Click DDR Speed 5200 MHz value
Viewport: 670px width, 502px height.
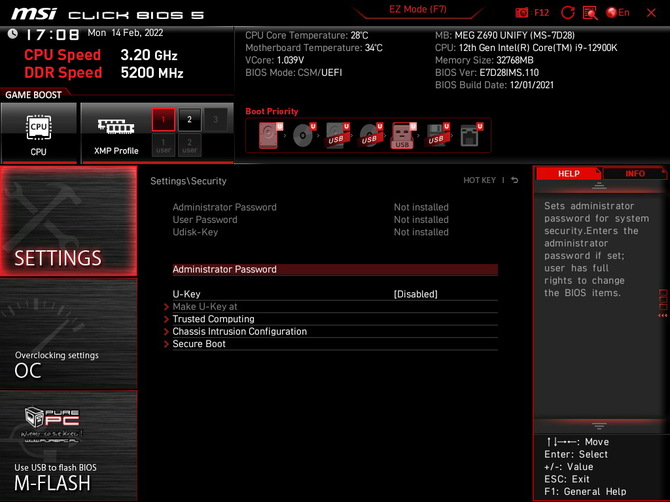(x=152, y=73)
